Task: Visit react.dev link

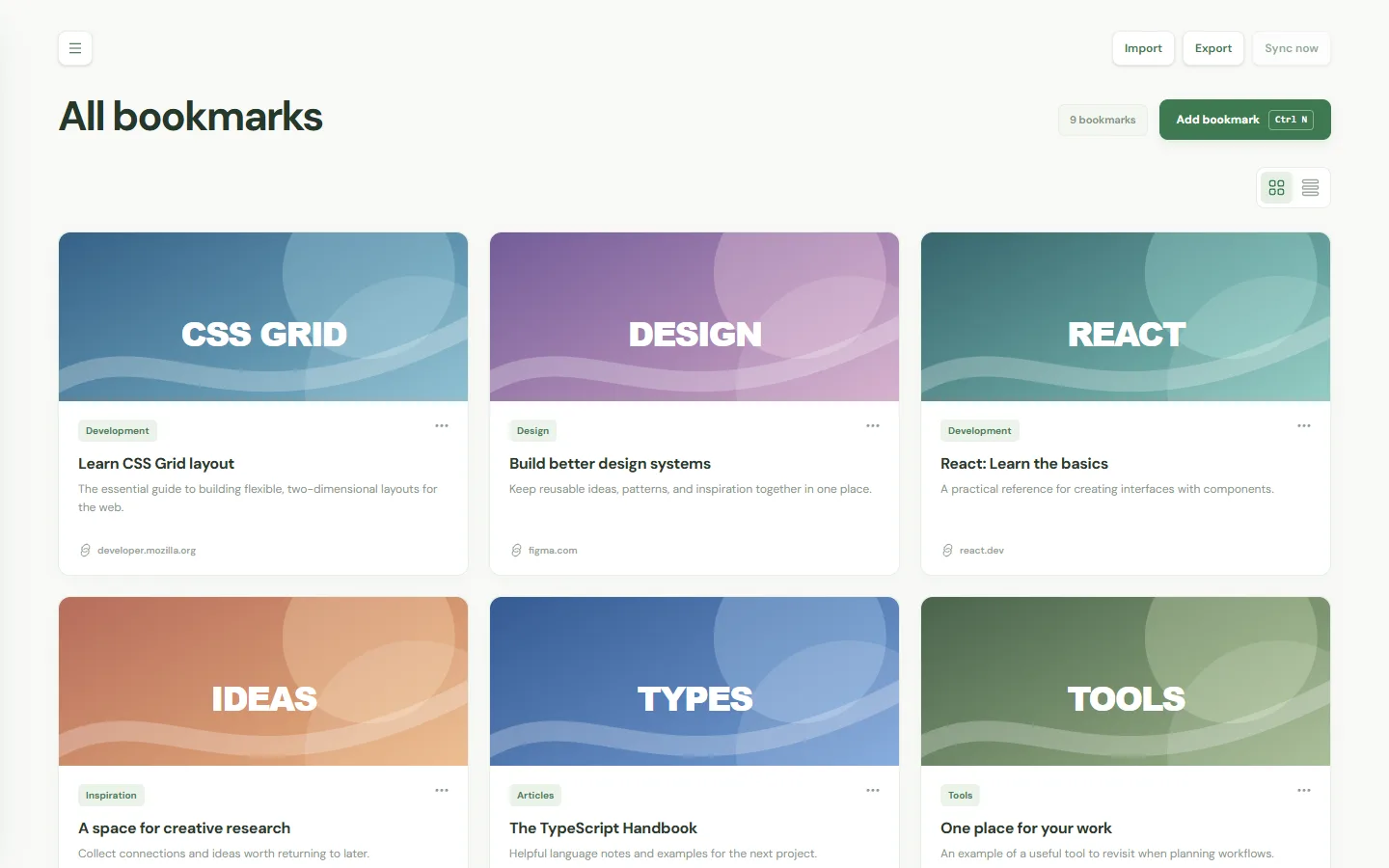Action: [x=982, y=551]
